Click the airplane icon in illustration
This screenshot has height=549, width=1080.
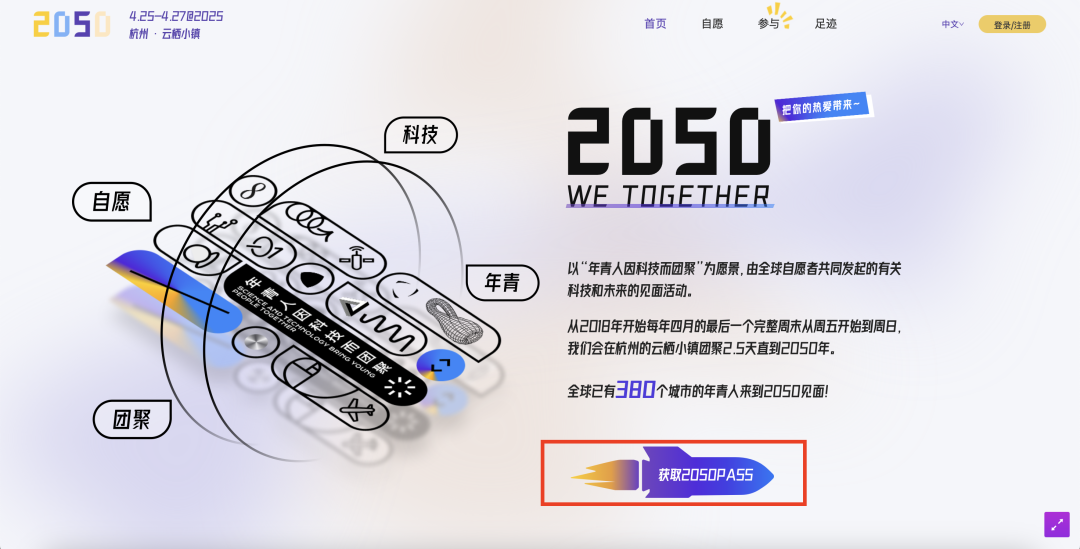click(358, 412)
